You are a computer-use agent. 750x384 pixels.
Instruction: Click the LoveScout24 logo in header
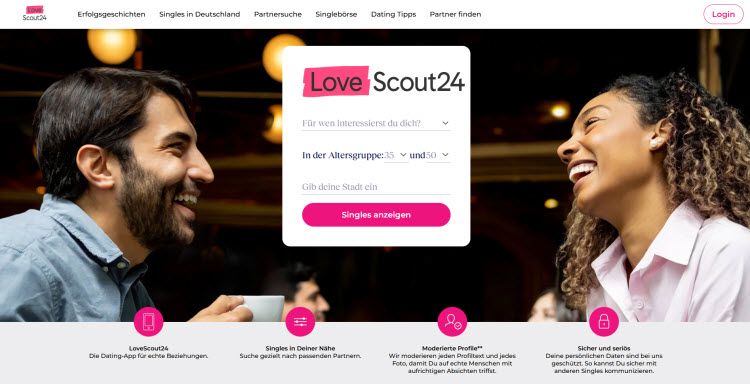[x=34, y=13]
